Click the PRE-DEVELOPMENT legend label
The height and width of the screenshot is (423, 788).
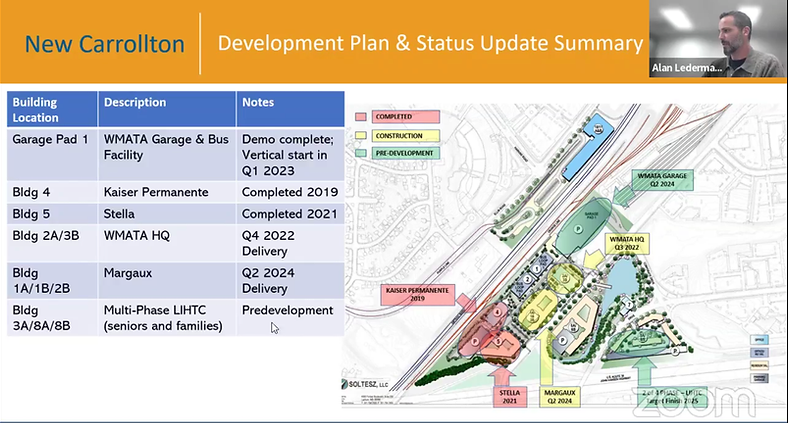(406, 153)
